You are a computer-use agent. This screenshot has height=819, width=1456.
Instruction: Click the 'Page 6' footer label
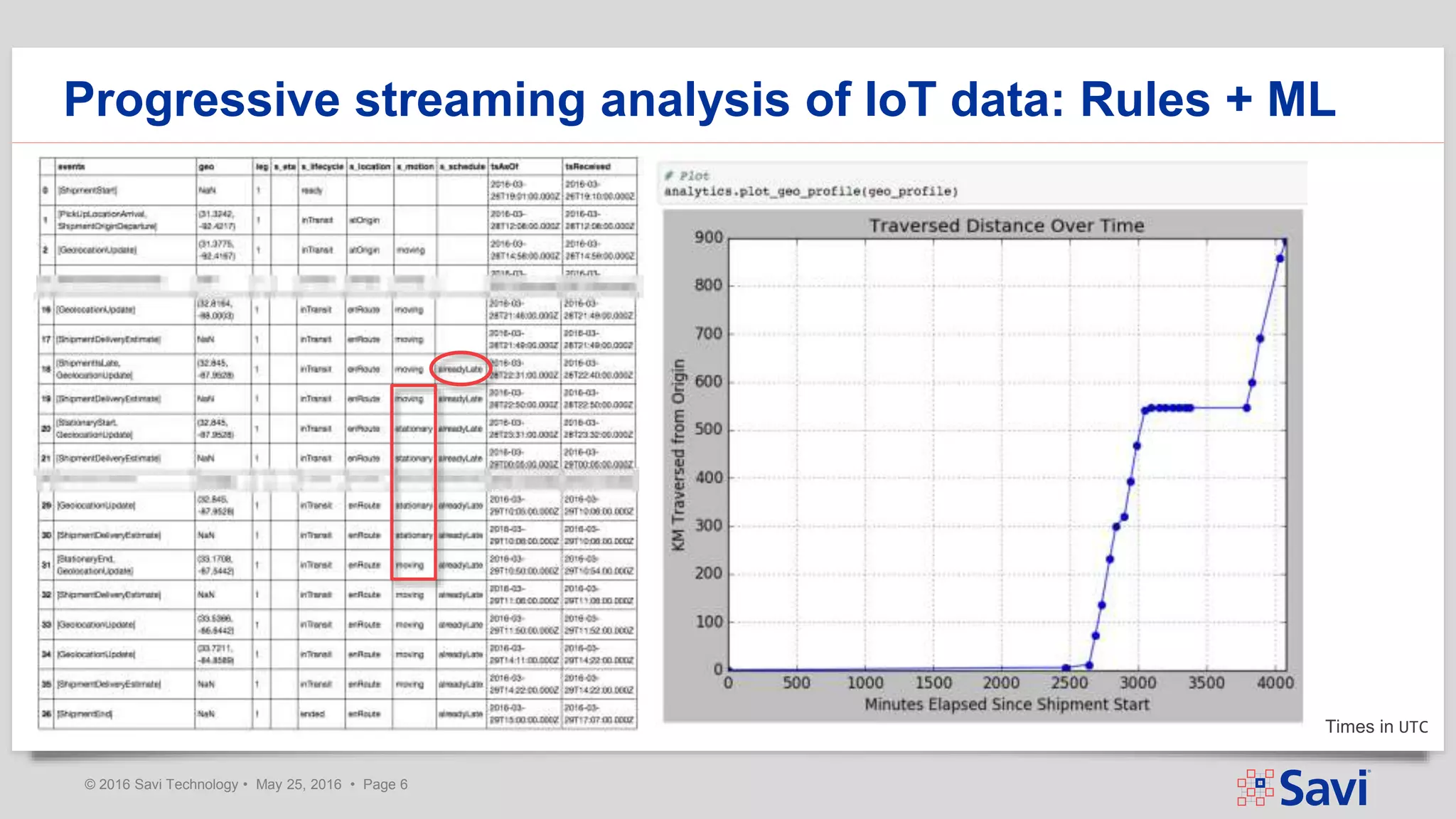(x=385, y=784)
